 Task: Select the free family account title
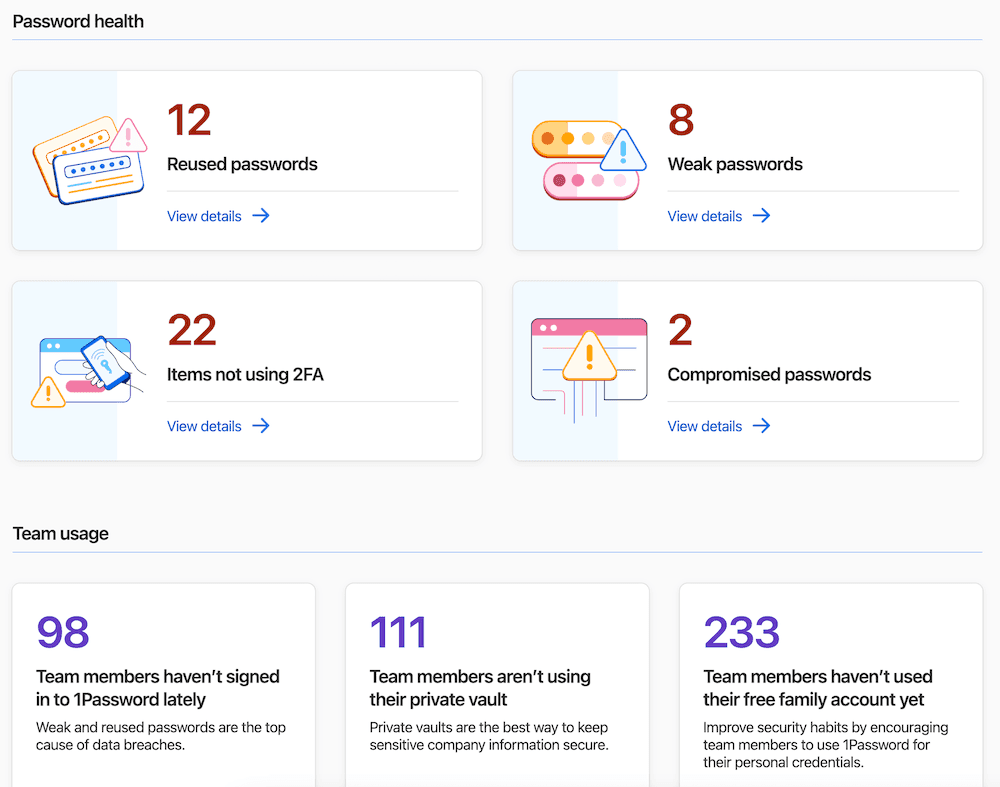tap(818, 688)
